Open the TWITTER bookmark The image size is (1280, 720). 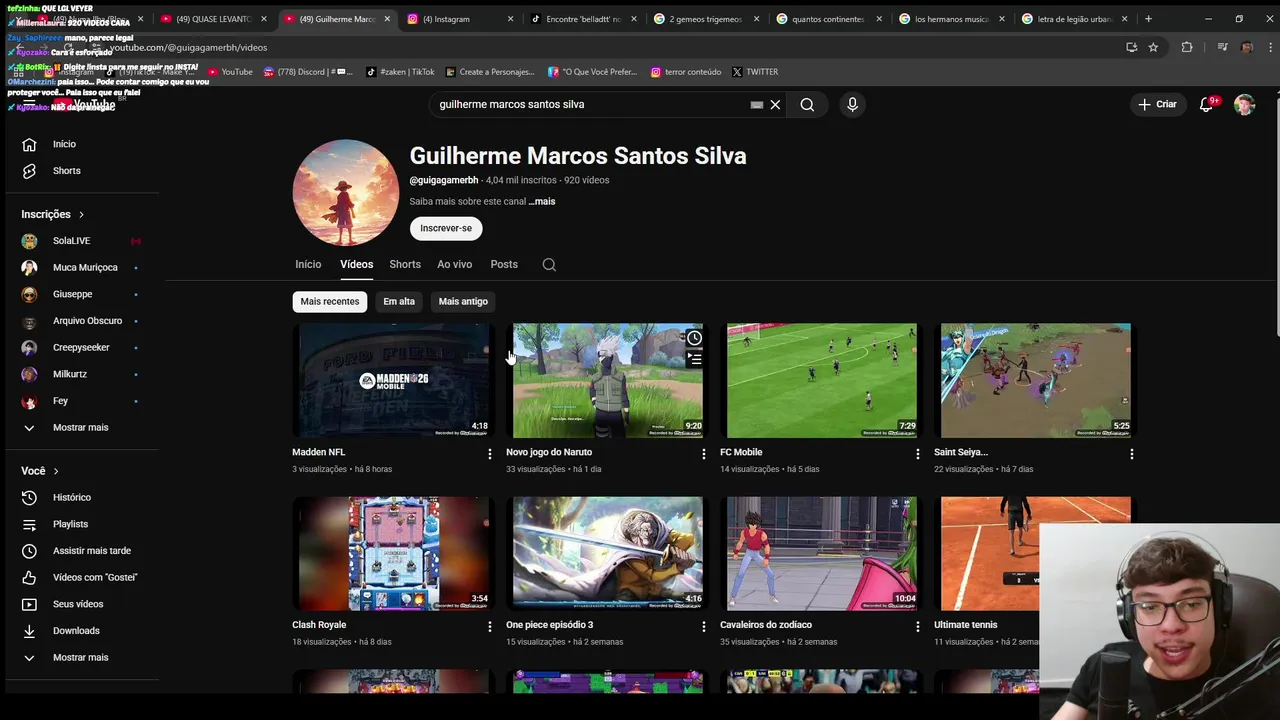click(x=755, y=72)
